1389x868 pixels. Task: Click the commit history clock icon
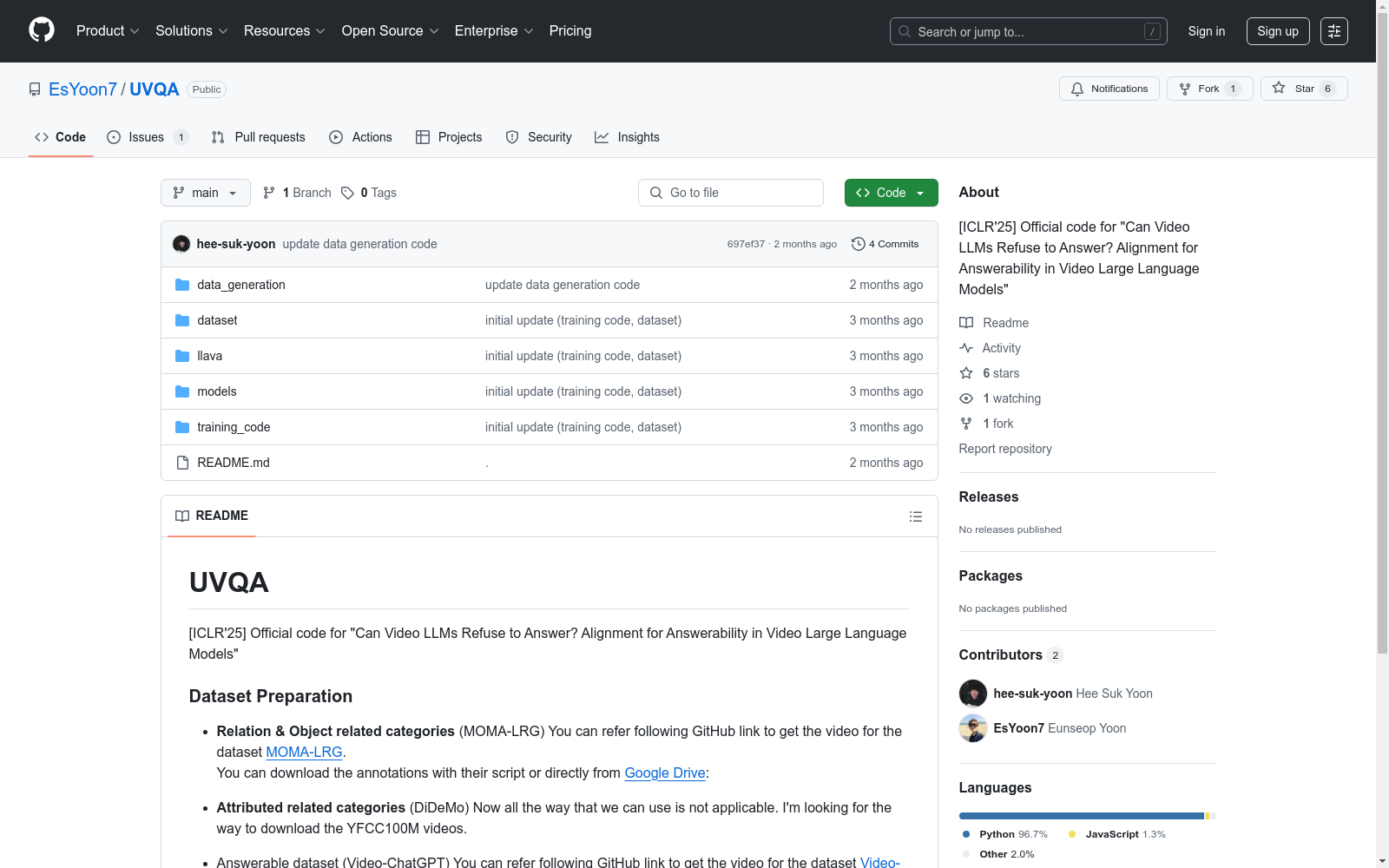859,244
